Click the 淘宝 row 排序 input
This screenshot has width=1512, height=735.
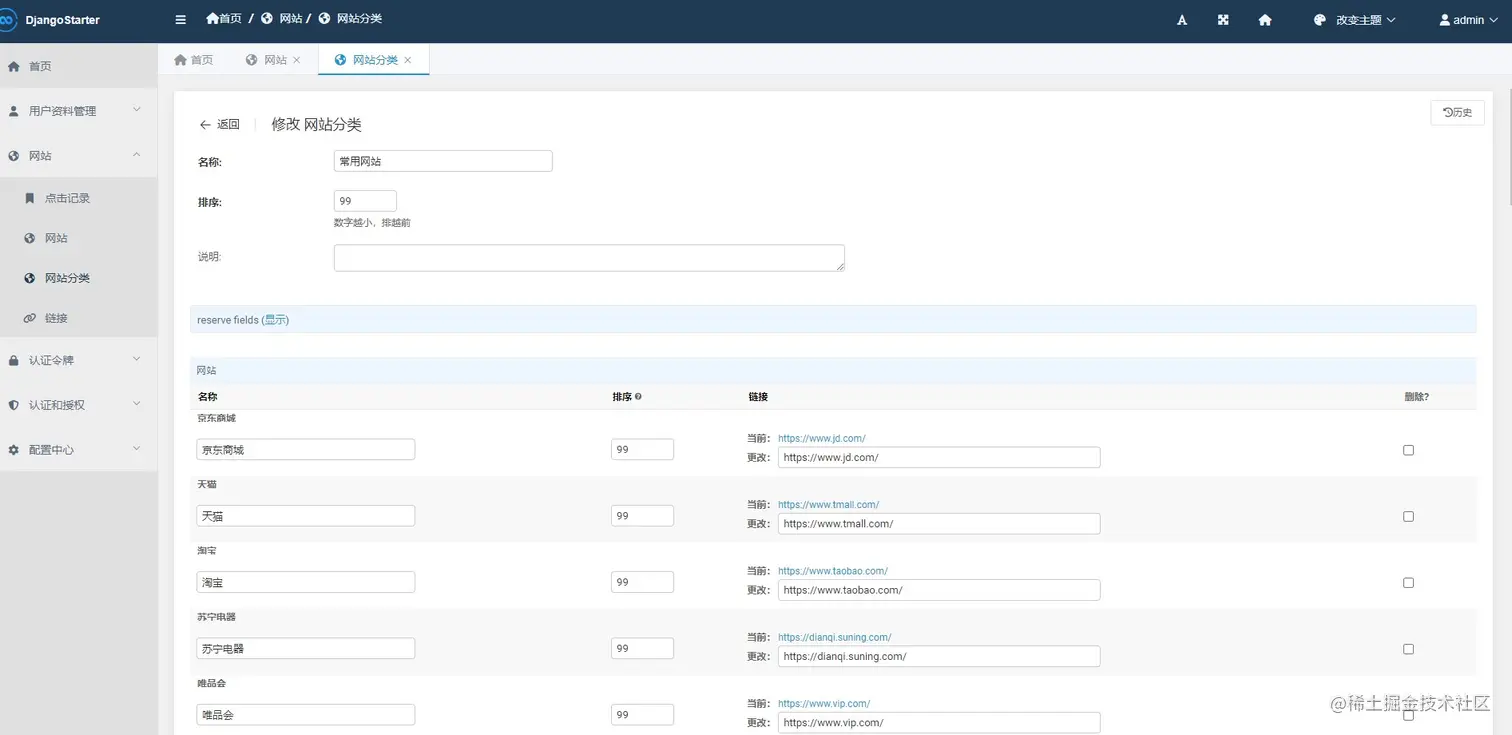(x=642, y=582)
